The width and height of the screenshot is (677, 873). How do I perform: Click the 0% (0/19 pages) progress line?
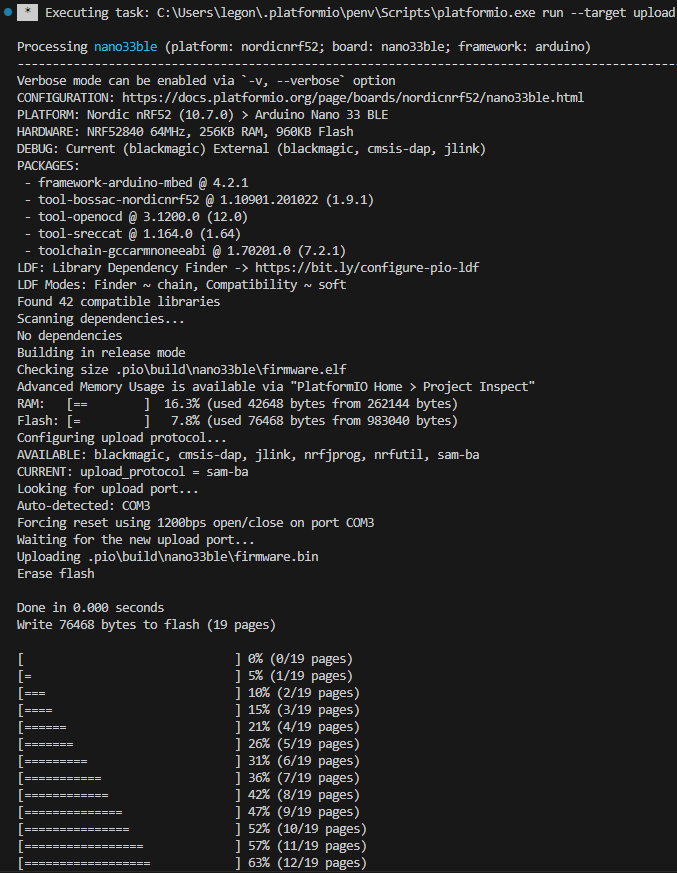click(185, 659)
